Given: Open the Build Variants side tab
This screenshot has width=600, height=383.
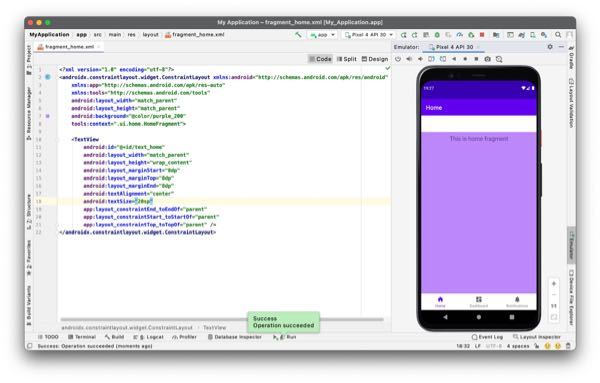Looking at the screenshot, I should [x=29, y=305].
